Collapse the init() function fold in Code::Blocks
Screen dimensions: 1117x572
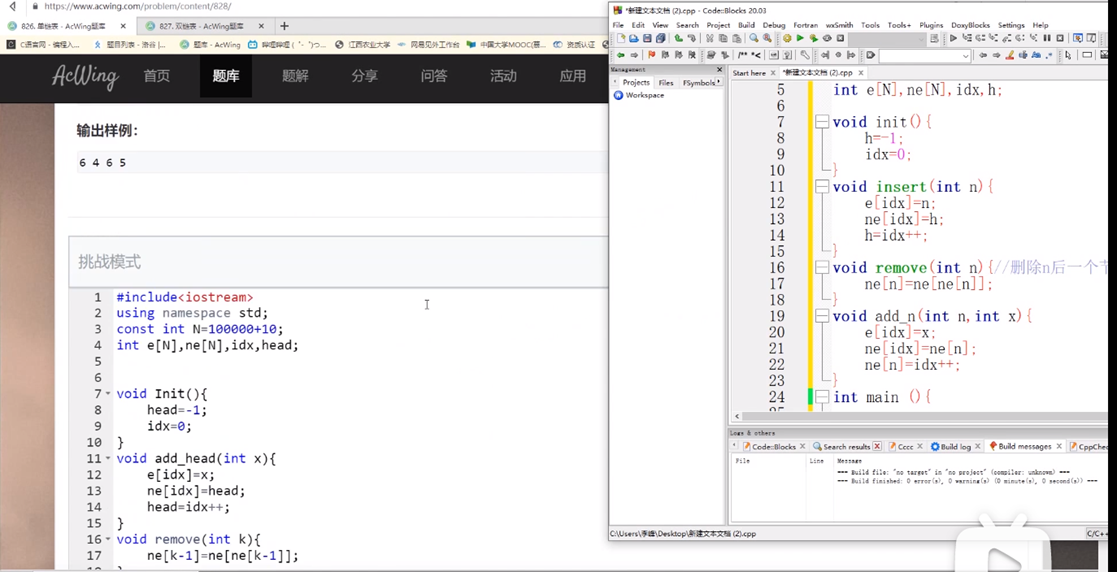point(823,123)
